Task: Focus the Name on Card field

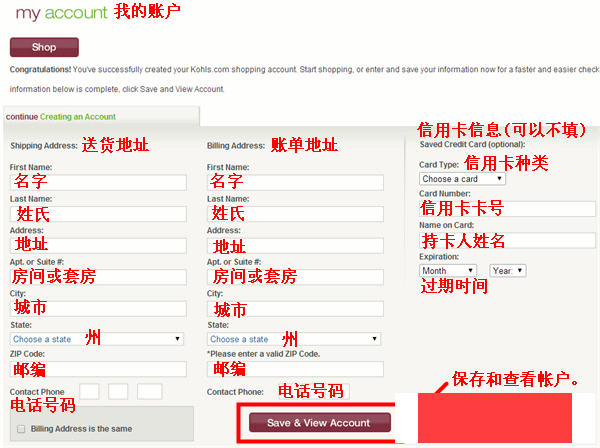Action: [x=507, y=240]
